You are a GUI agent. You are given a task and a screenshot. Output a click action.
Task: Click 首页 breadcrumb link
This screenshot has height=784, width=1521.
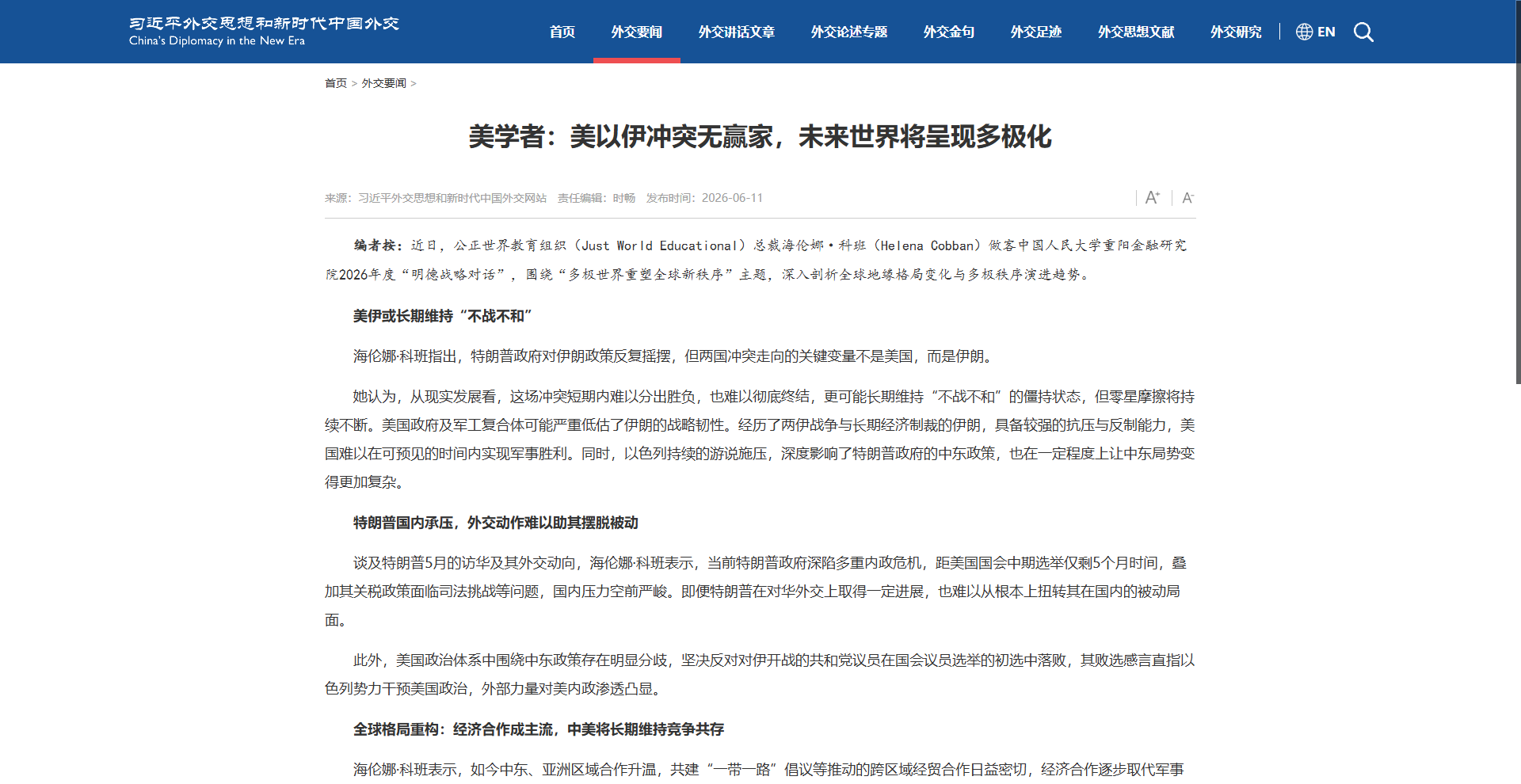point(336,83)
